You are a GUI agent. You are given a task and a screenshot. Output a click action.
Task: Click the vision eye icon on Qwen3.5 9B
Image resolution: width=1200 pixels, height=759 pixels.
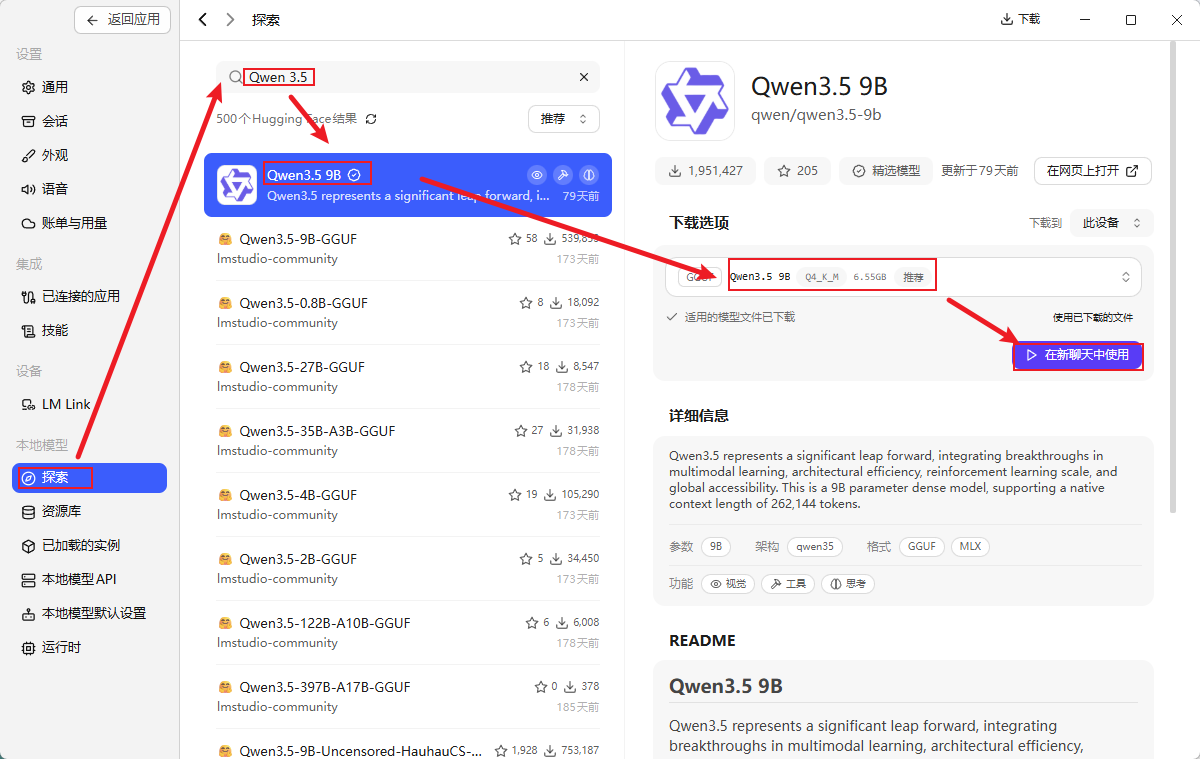coord(537,175)
